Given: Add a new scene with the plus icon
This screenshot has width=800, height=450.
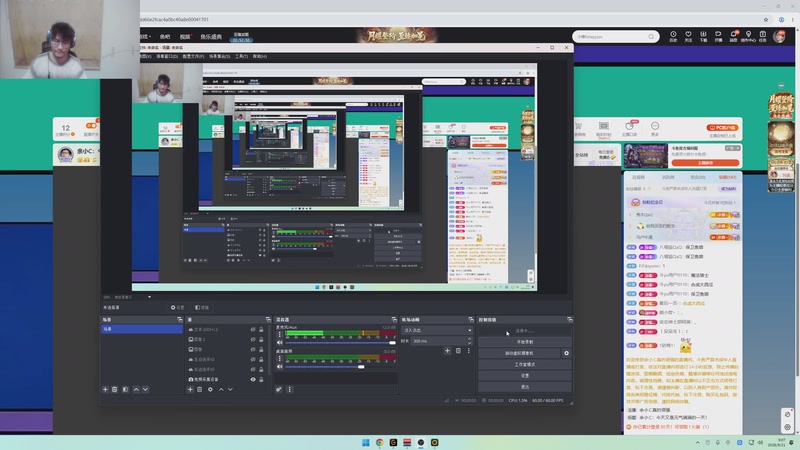Looking at the screenshot, I should [105, 389].
